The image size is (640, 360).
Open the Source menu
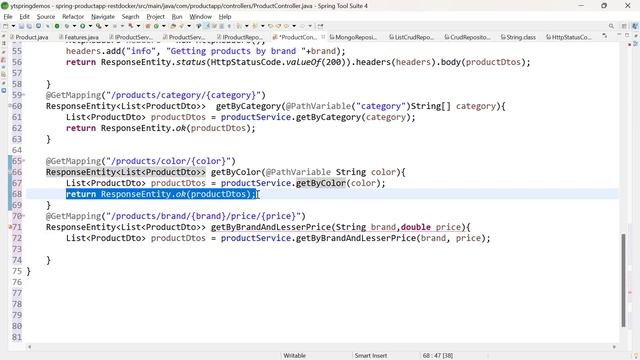(46, 17)
